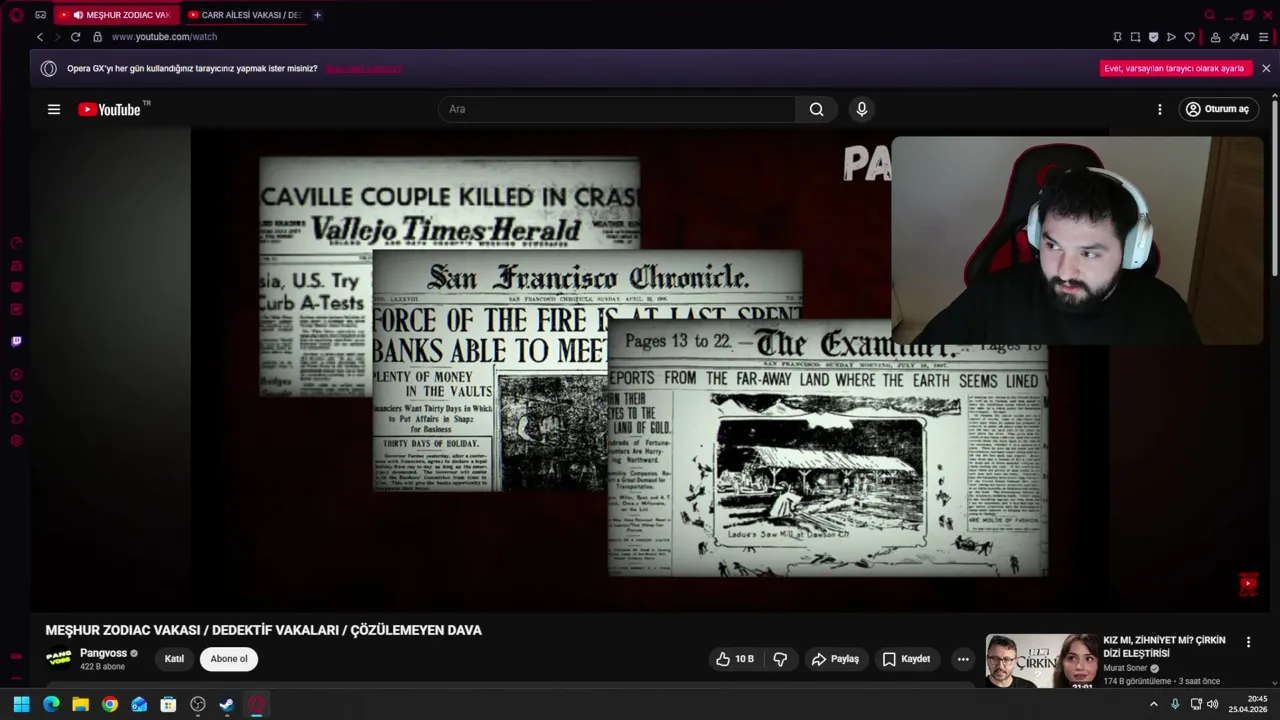Go back with the browser back arrow

[x=40, y=37]
